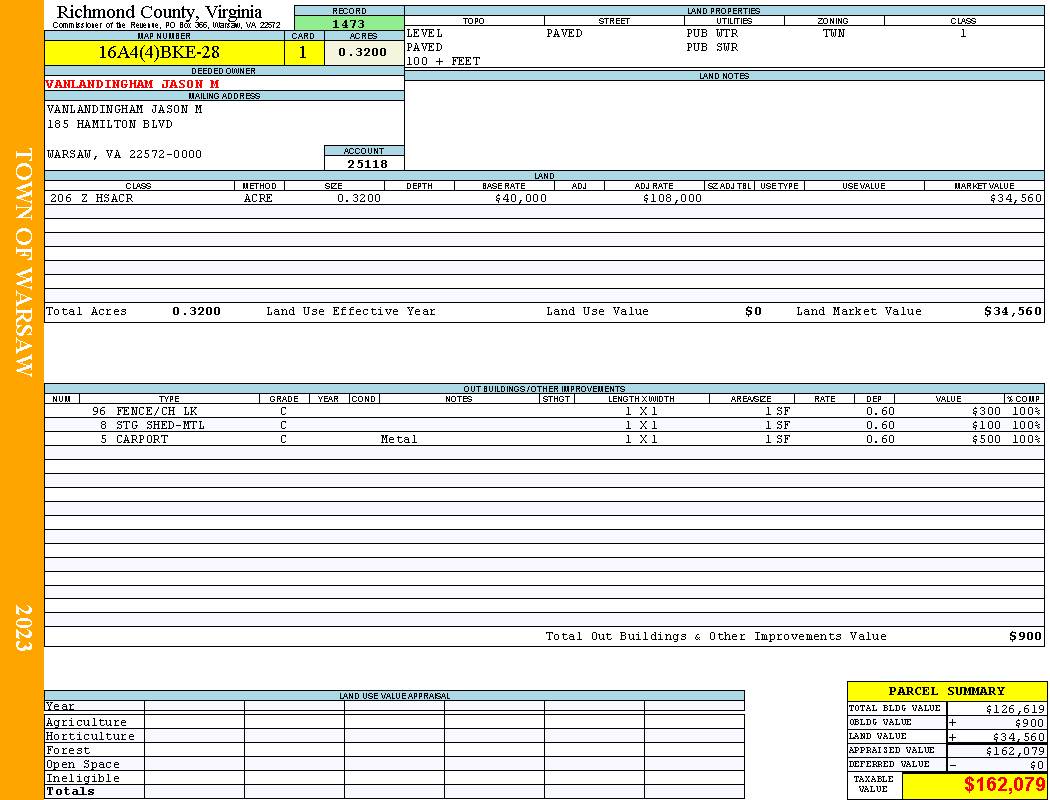1050x800 pixels.
Task: Click the Total Acres label
Action: [86, 311]
